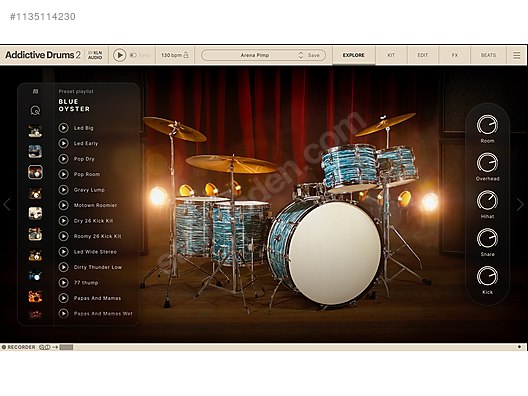The height and width of the screenshot is (396, 528).
Task: Click the preset up/down stepper arrows
Action: tap(301, 55)
